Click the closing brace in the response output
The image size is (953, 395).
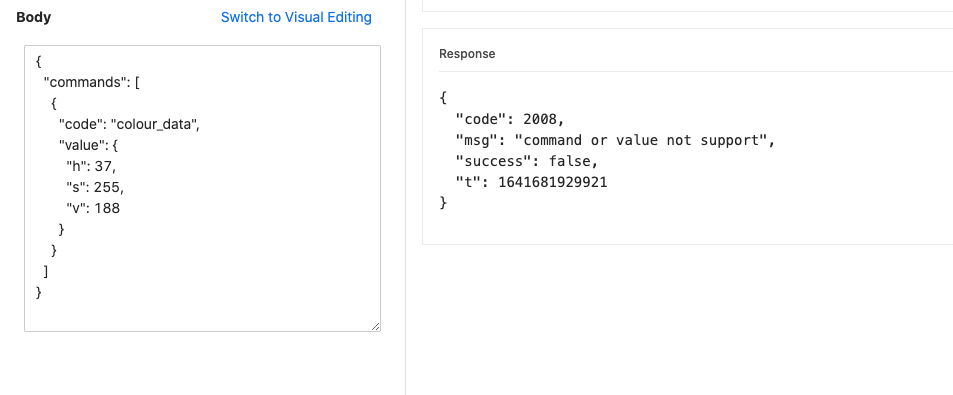(x=443, y=204)
